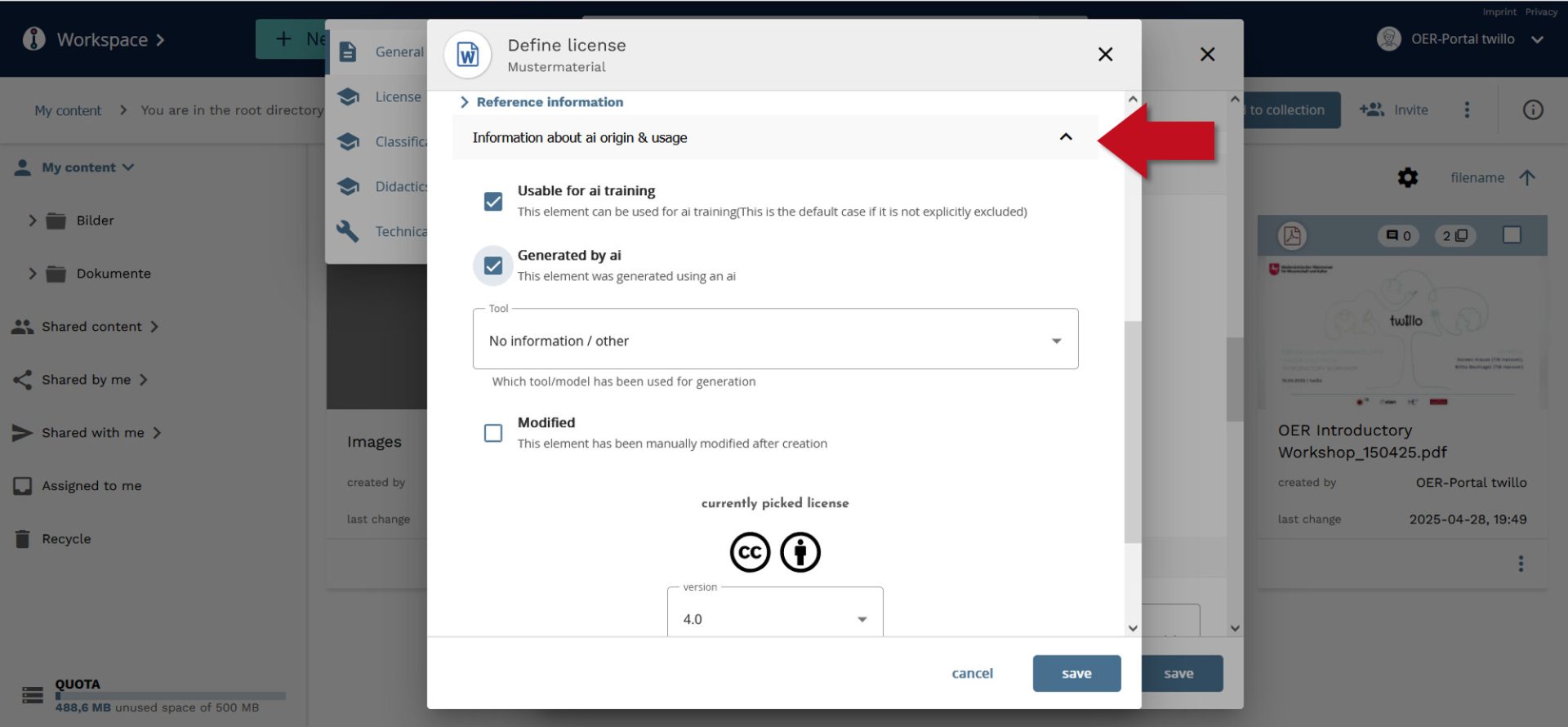Save the license definition

point(1076,673)
